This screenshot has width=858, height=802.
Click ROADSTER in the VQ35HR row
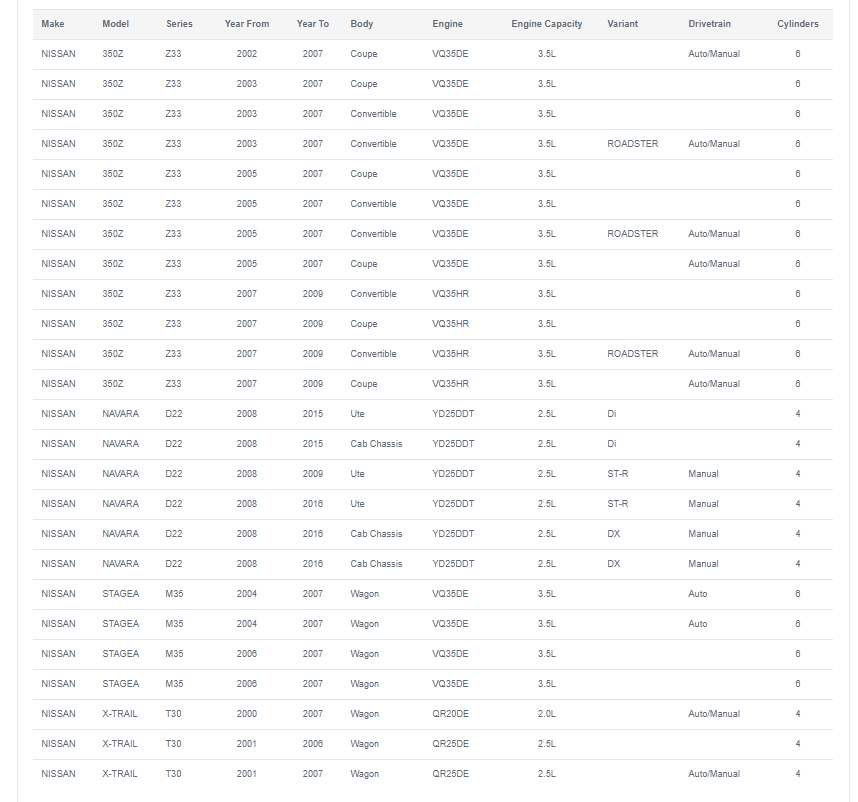633,354
